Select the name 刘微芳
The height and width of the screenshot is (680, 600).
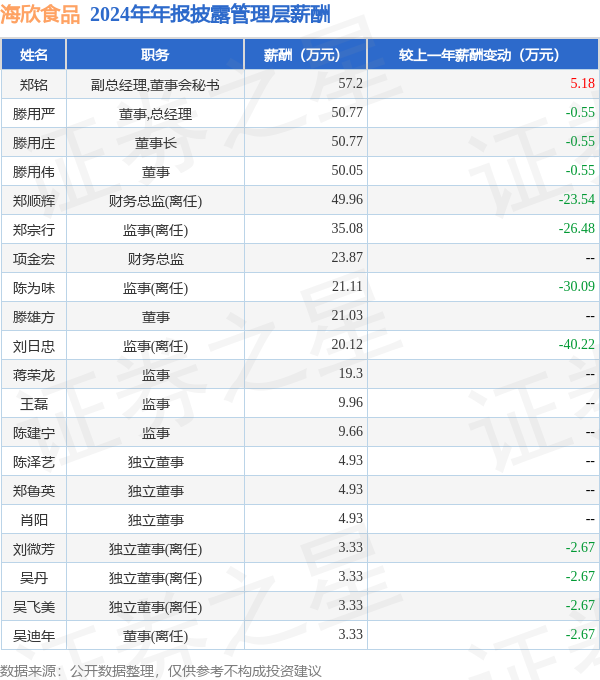[x=34, y=550]
